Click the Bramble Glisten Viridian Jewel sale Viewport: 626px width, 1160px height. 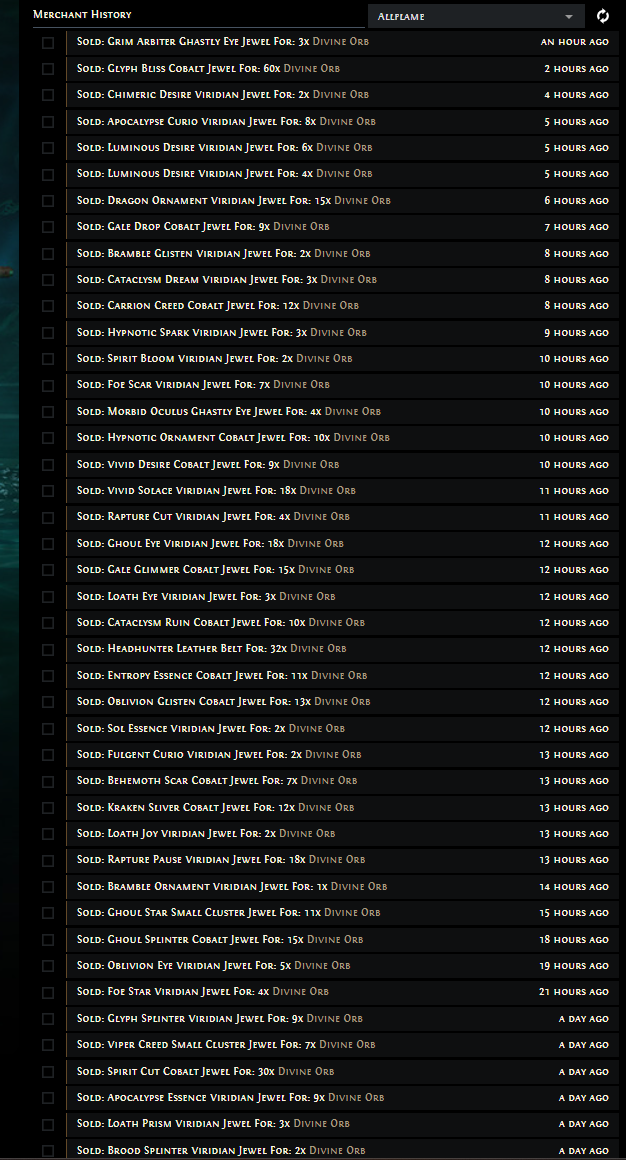343,254
